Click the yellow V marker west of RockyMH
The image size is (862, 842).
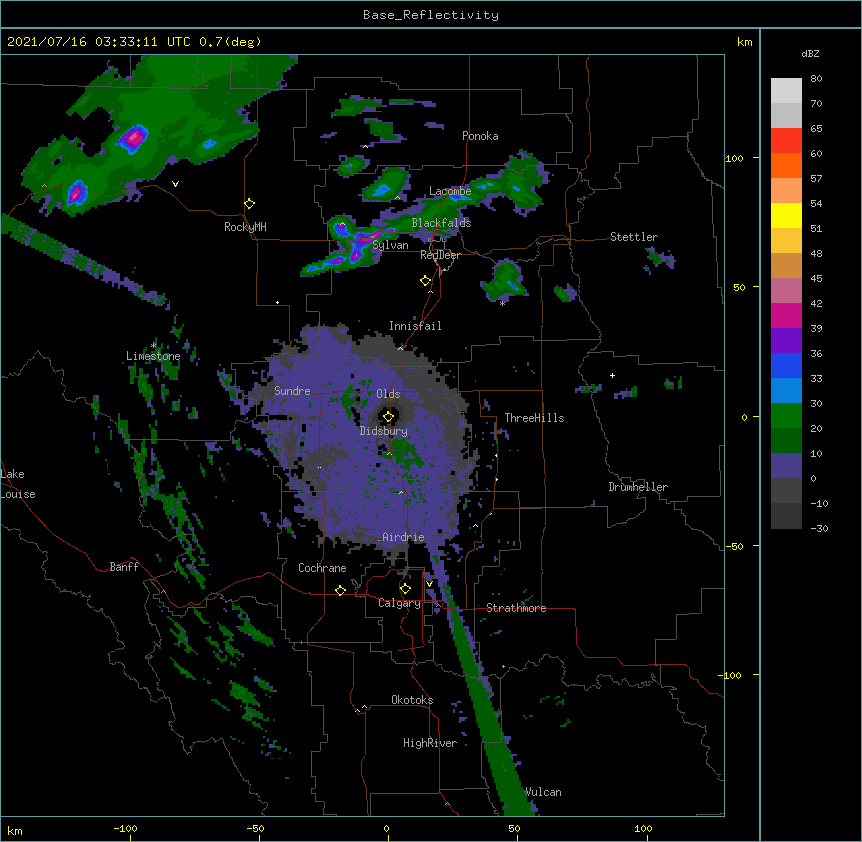[x=175, y=184]
